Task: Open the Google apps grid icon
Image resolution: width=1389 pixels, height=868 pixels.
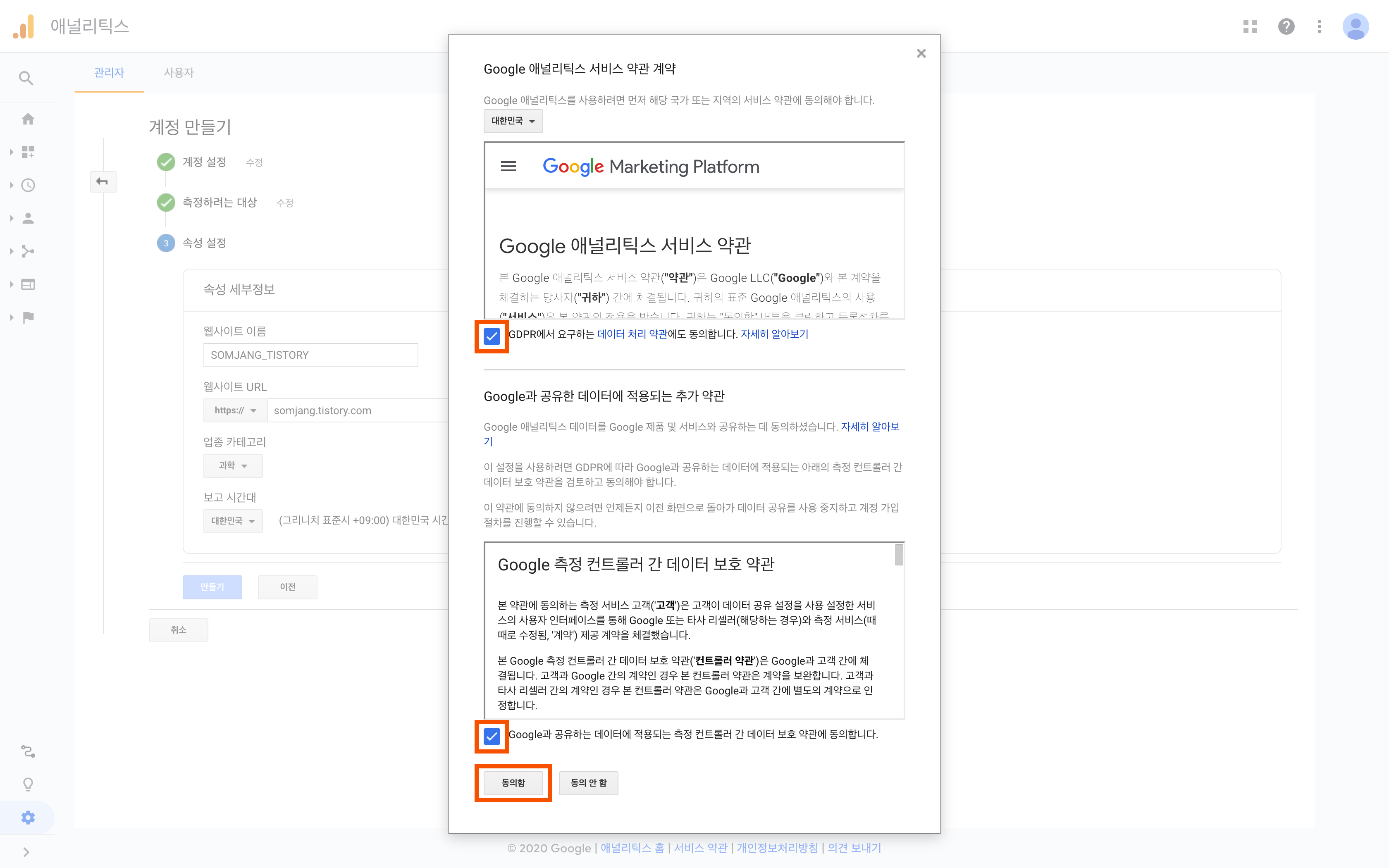Action: tap(1250, 26)
